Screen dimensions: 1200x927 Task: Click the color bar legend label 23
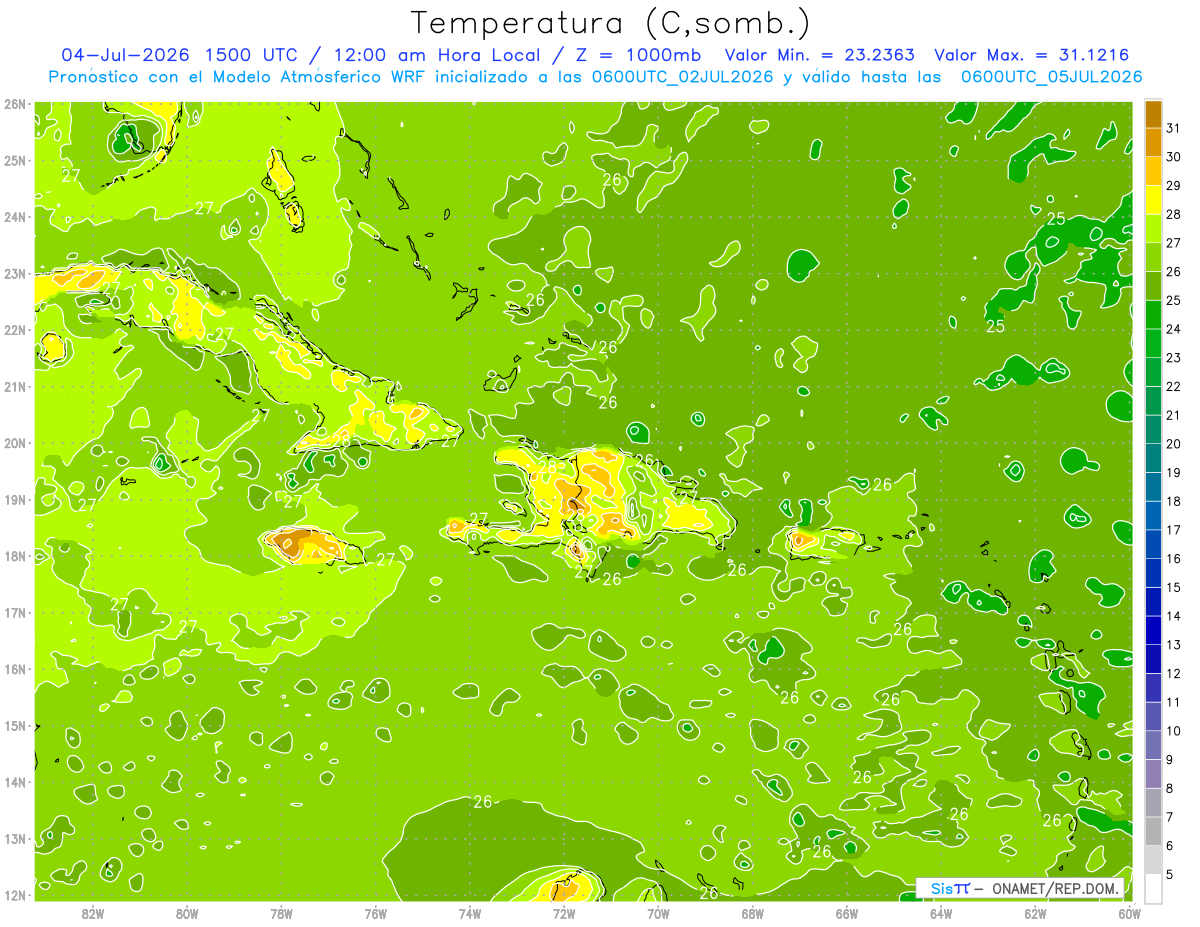pos(1173,358)
